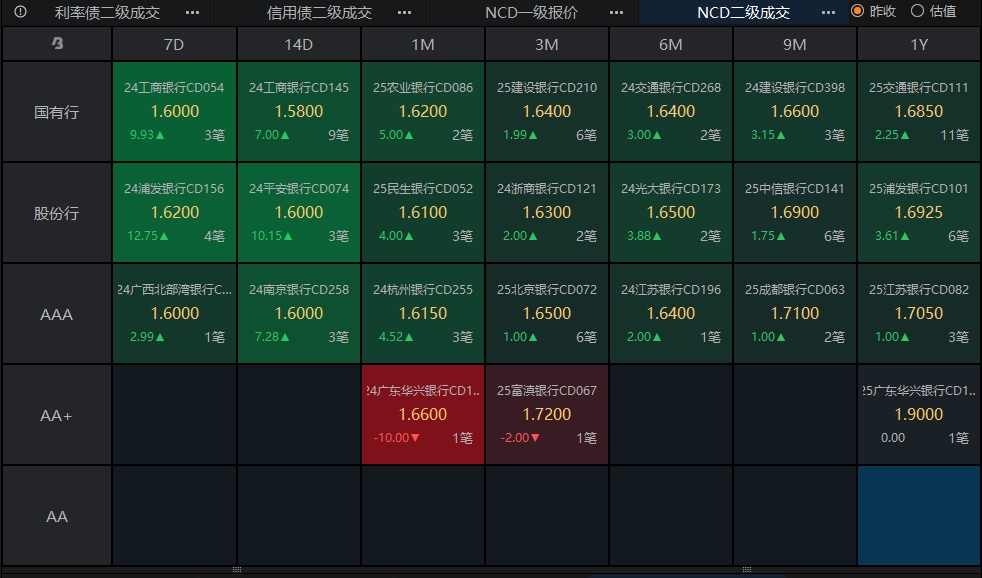The width and height of the screenshot is (982, 578).
Task: Open the 24江苏银行CD196 cell
Action: (x=671, y=314)
